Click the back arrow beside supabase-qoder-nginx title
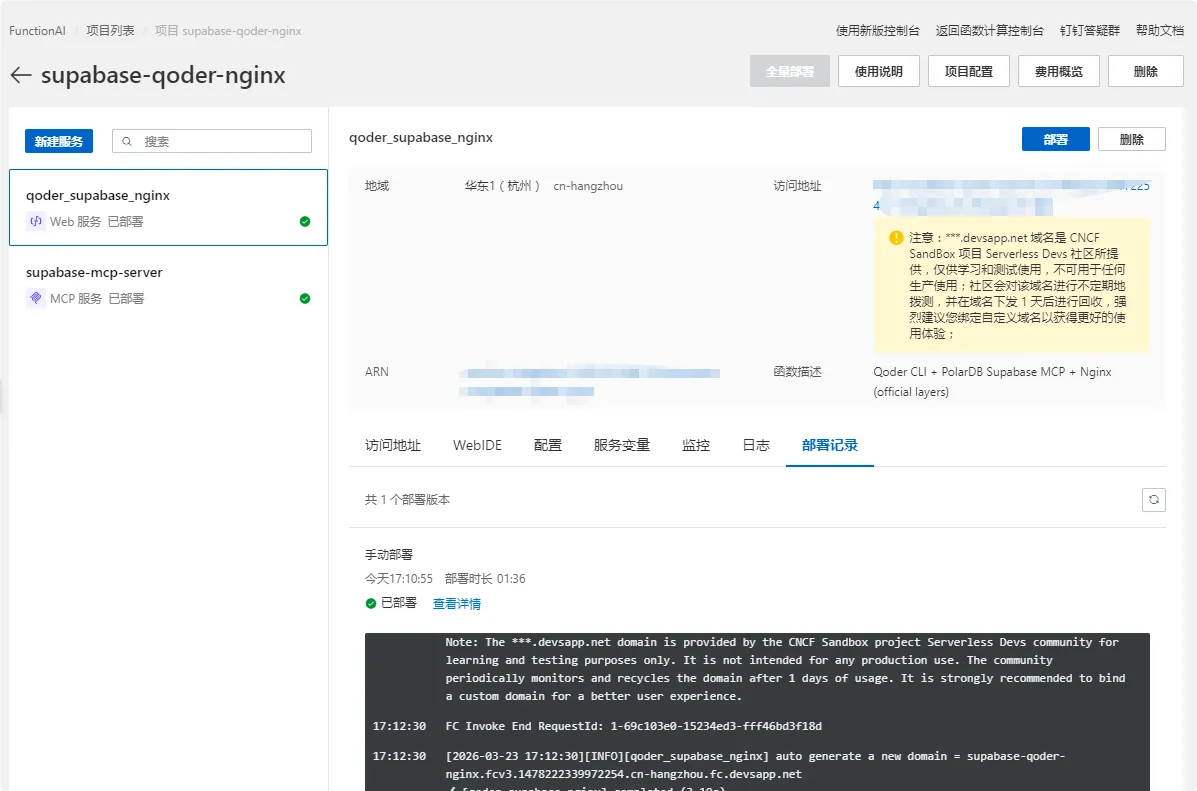Screen dimensions: 1197x791 tap(20, 75)
